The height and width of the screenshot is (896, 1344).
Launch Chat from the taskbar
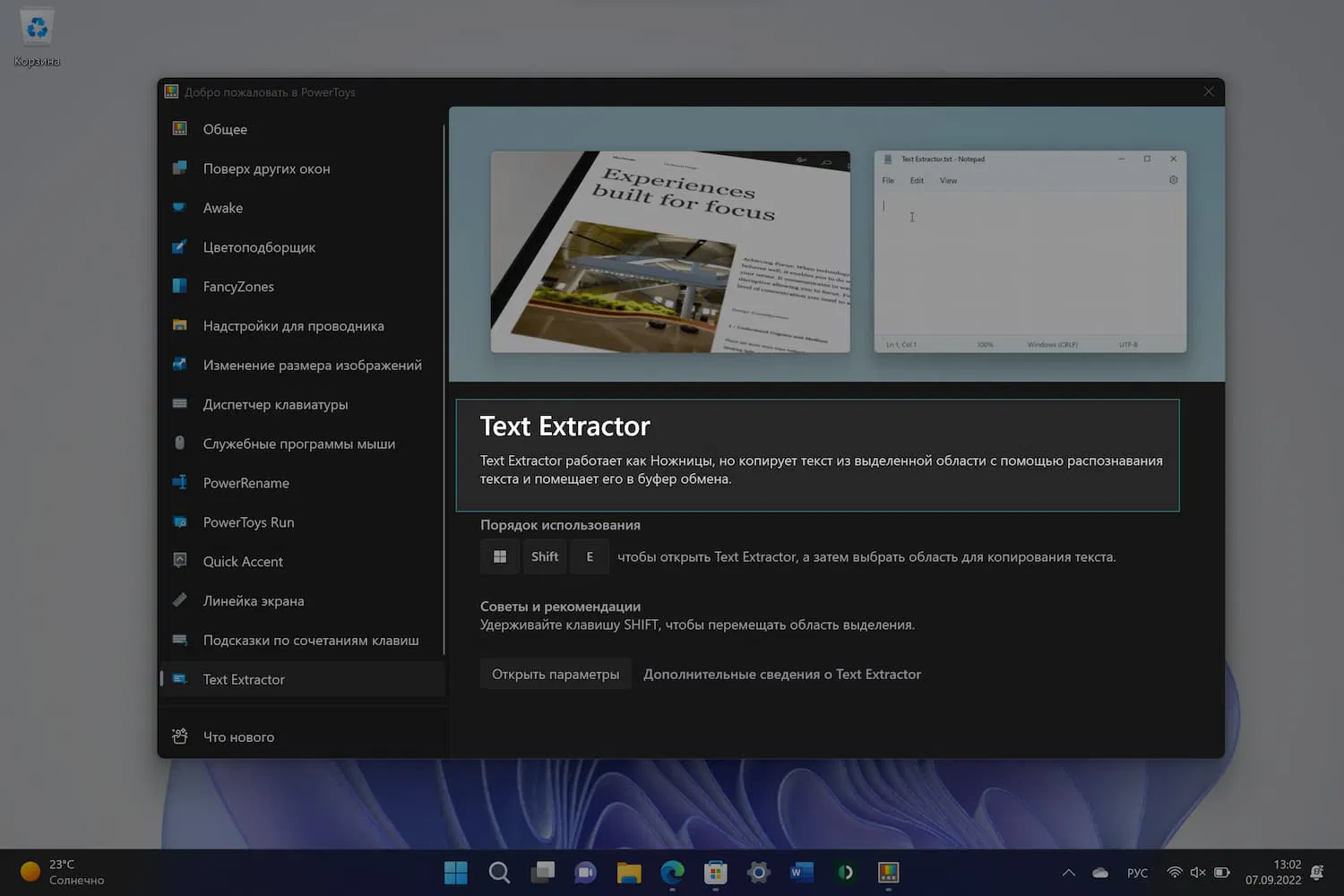[586, 873]
